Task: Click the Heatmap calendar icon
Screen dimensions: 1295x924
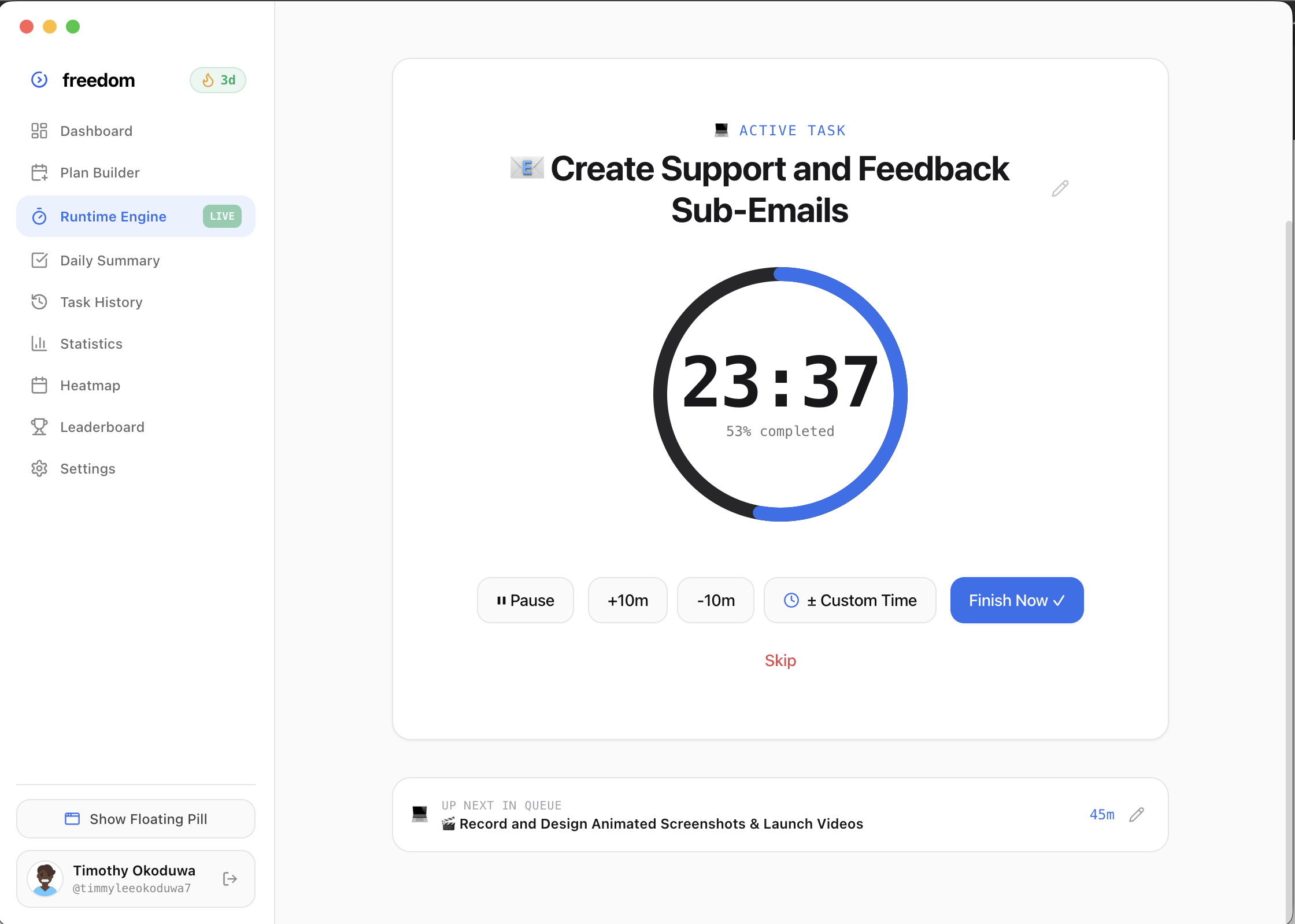Action: tap(39, 385)
